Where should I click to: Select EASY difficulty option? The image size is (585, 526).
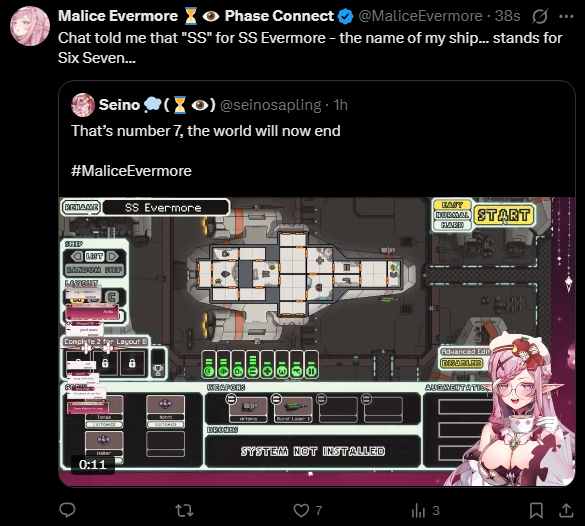pyautogui.click(x=452, y=205)
